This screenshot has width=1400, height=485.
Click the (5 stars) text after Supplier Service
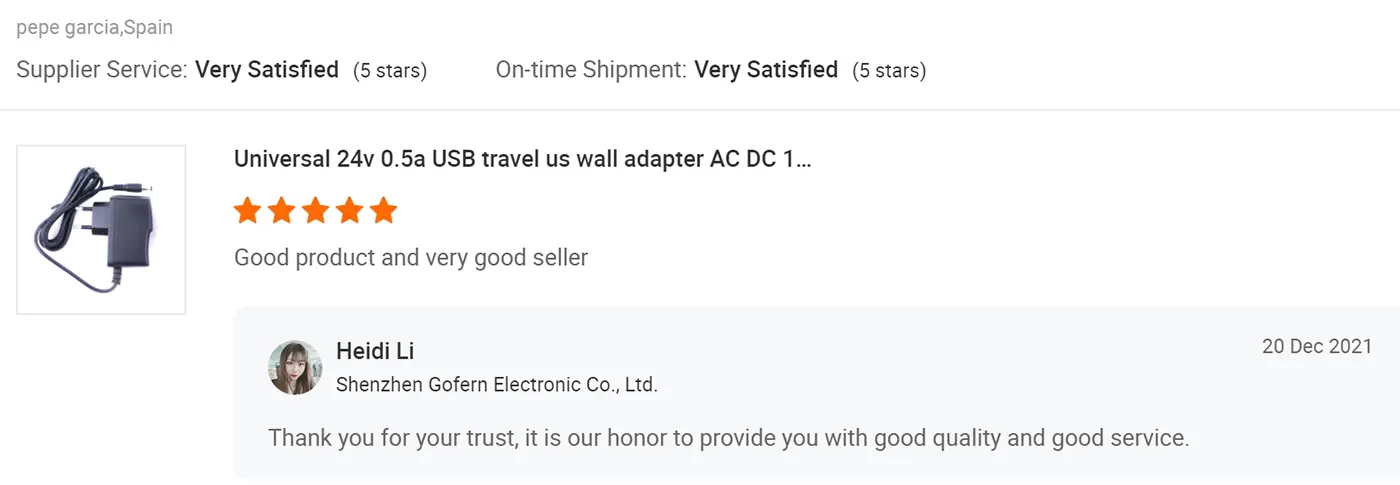point(390,71)
